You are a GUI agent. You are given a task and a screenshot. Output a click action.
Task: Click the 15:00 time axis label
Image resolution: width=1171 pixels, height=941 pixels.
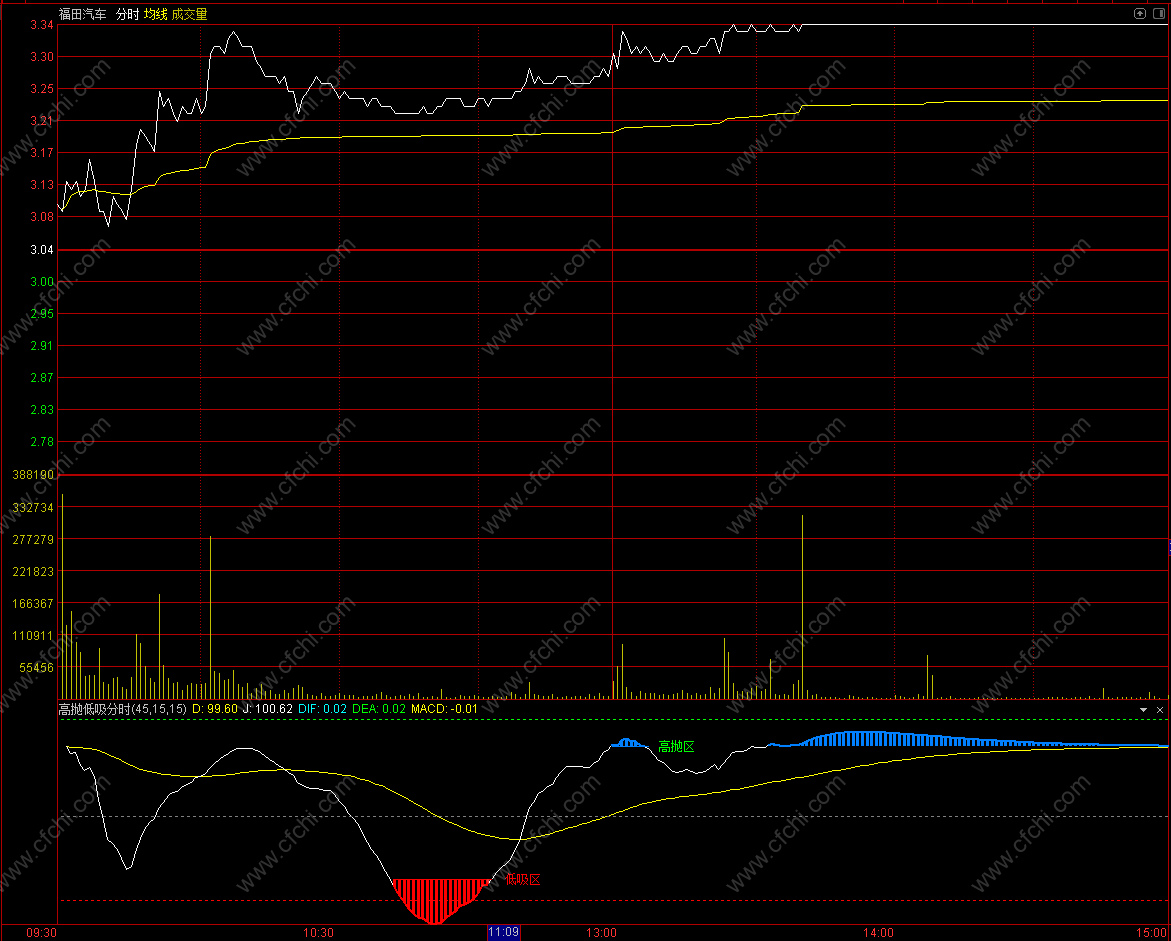coord(1154,933)
